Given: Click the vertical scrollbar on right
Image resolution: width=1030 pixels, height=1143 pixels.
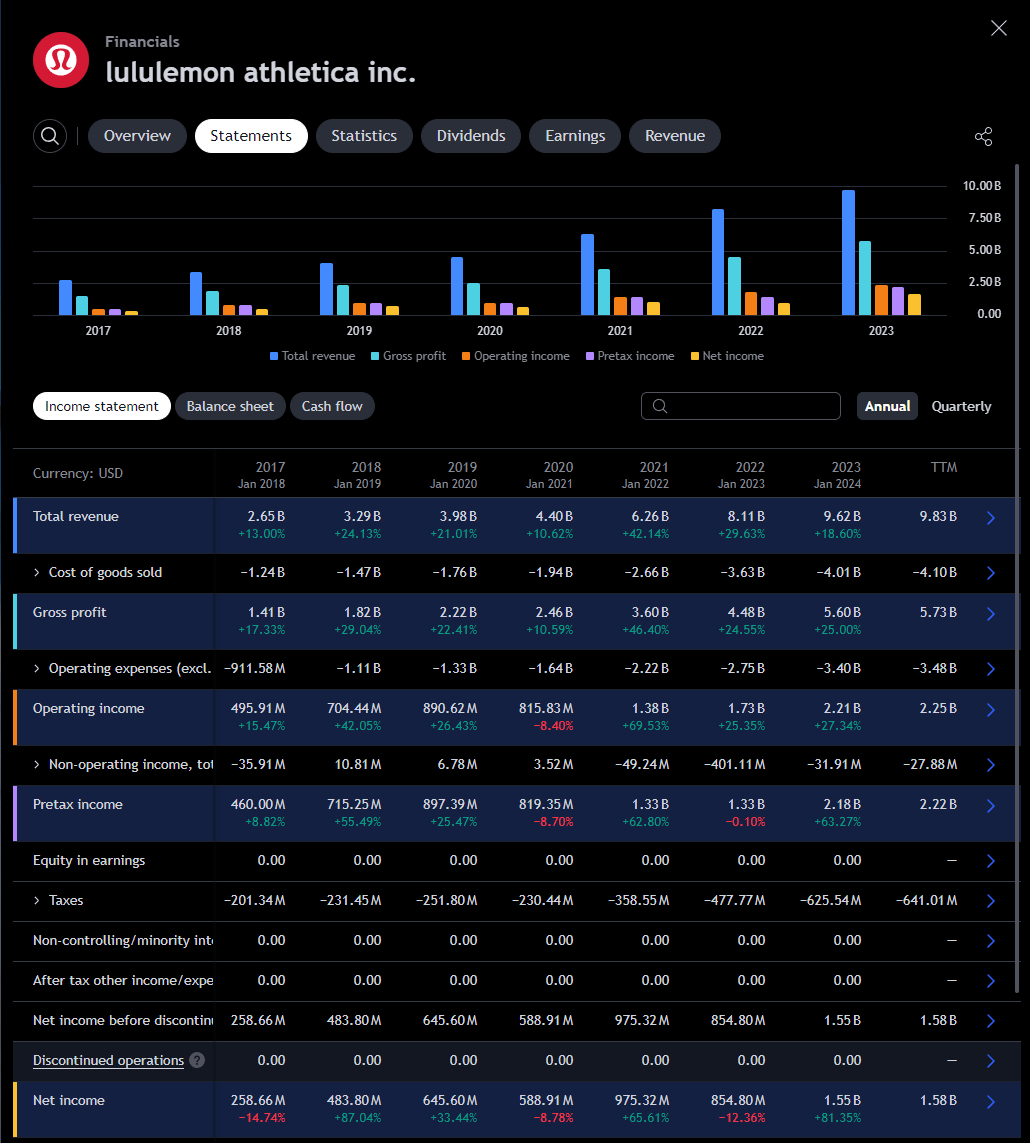Looking at the screenshot, I should 1017,578.
